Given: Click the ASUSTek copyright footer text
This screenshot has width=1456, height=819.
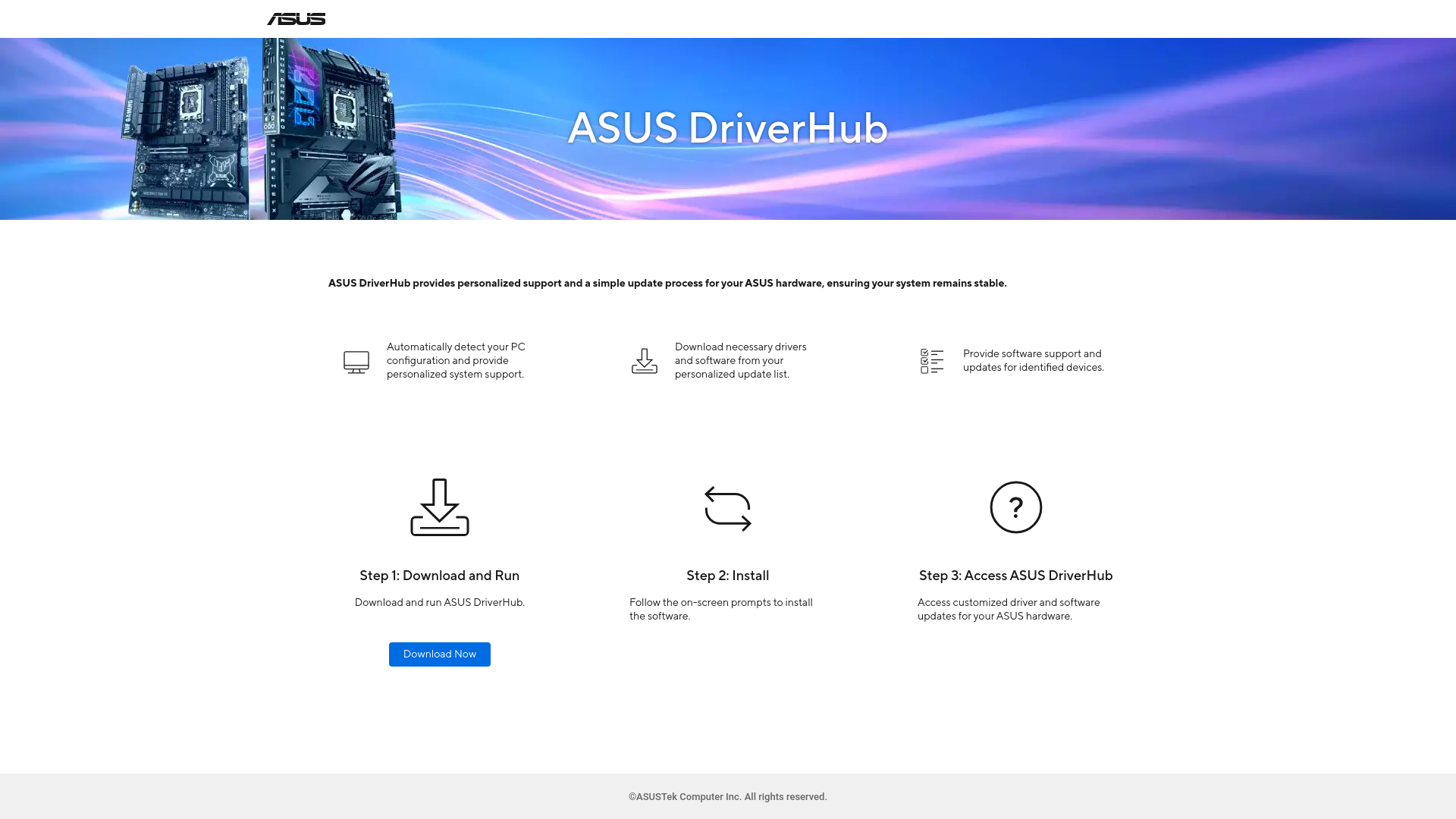Looking at the screenshot, I should click(728, 796).
